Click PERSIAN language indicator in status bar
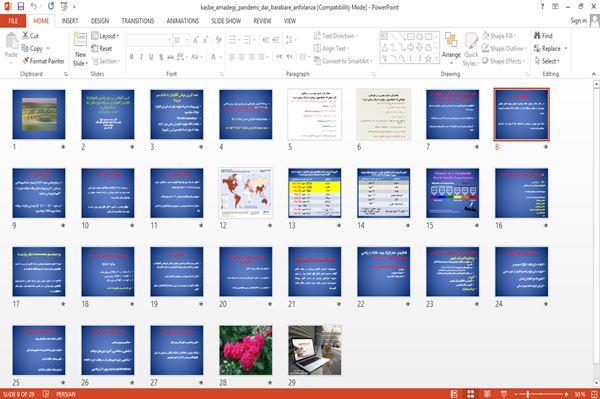Screen dimensions: 600x399 click(66, 394)
